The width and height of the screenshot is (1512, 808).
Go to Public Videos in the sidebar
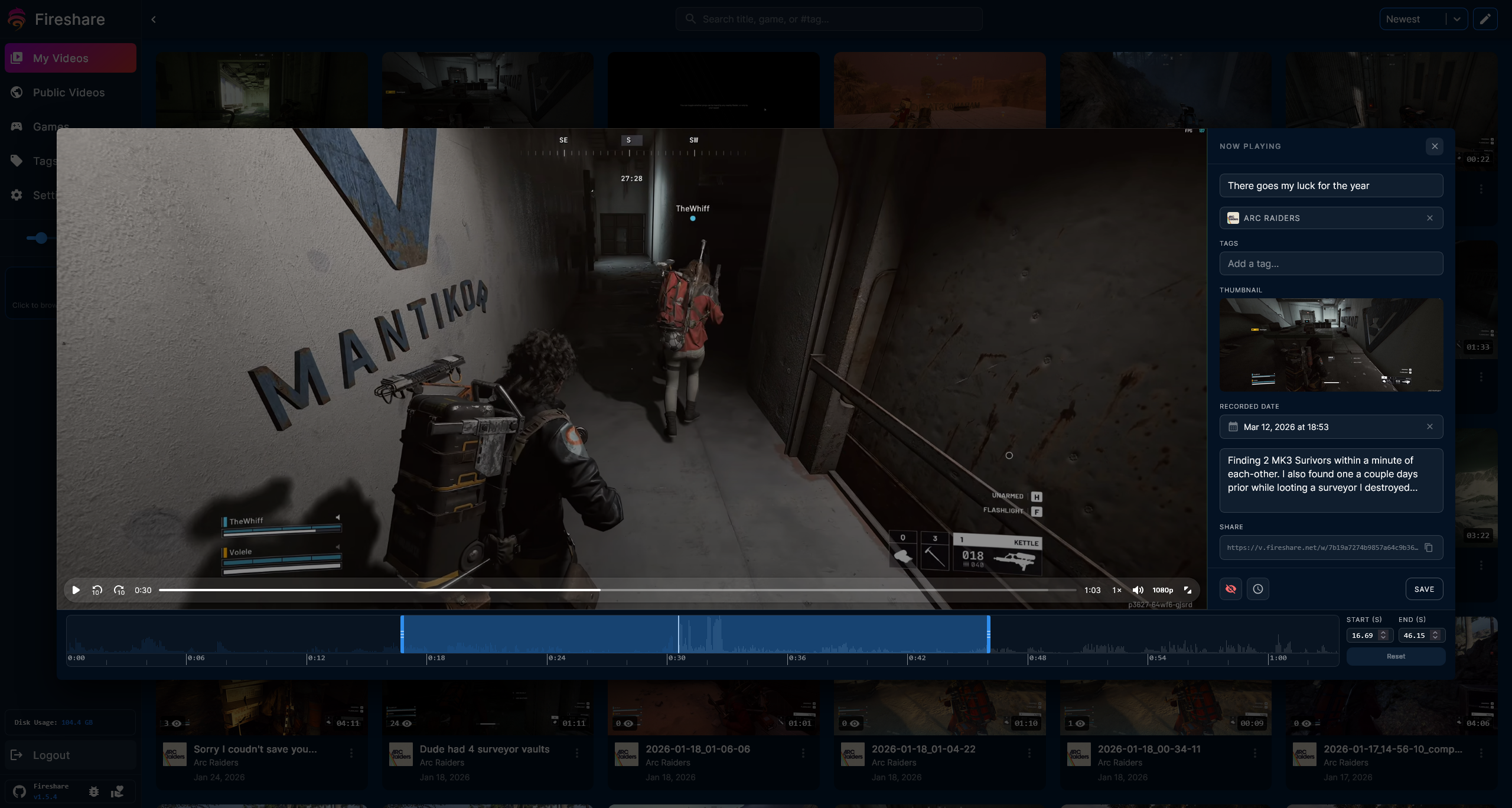[69, 92]
